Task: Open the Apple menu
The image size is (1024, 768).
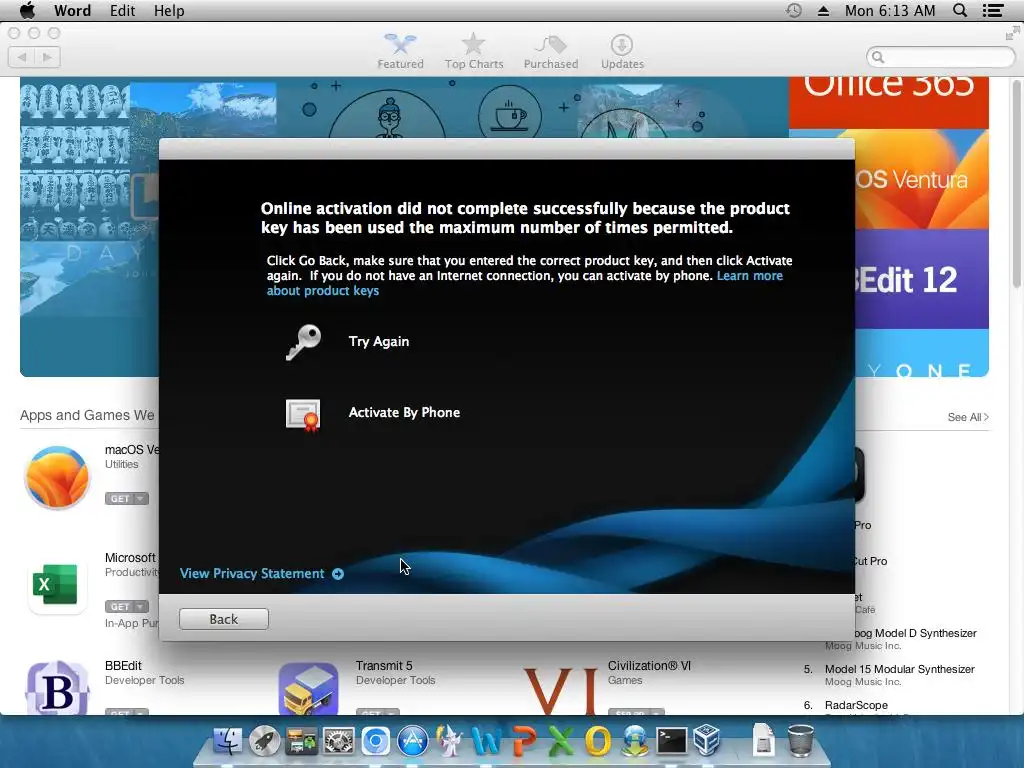Action: pos(27,10)
